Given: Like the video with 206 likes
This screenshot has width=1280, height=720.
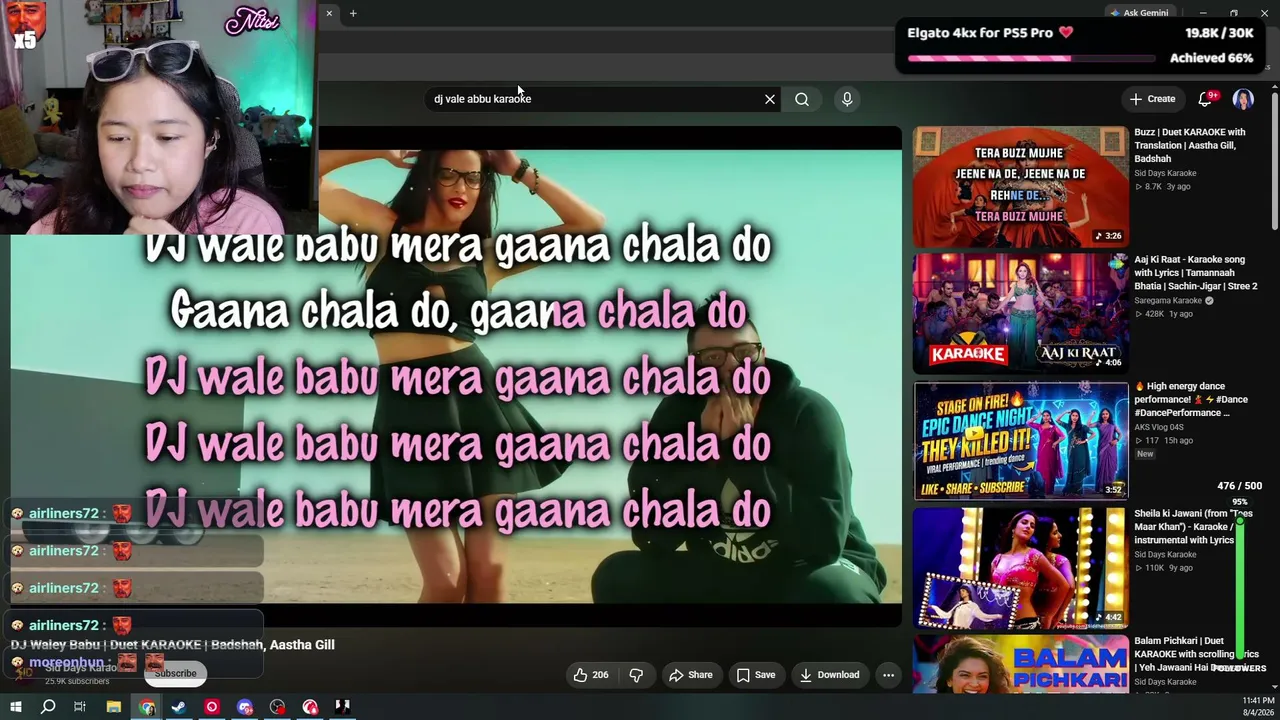Looking at the screenshot, I should point(591,675).
